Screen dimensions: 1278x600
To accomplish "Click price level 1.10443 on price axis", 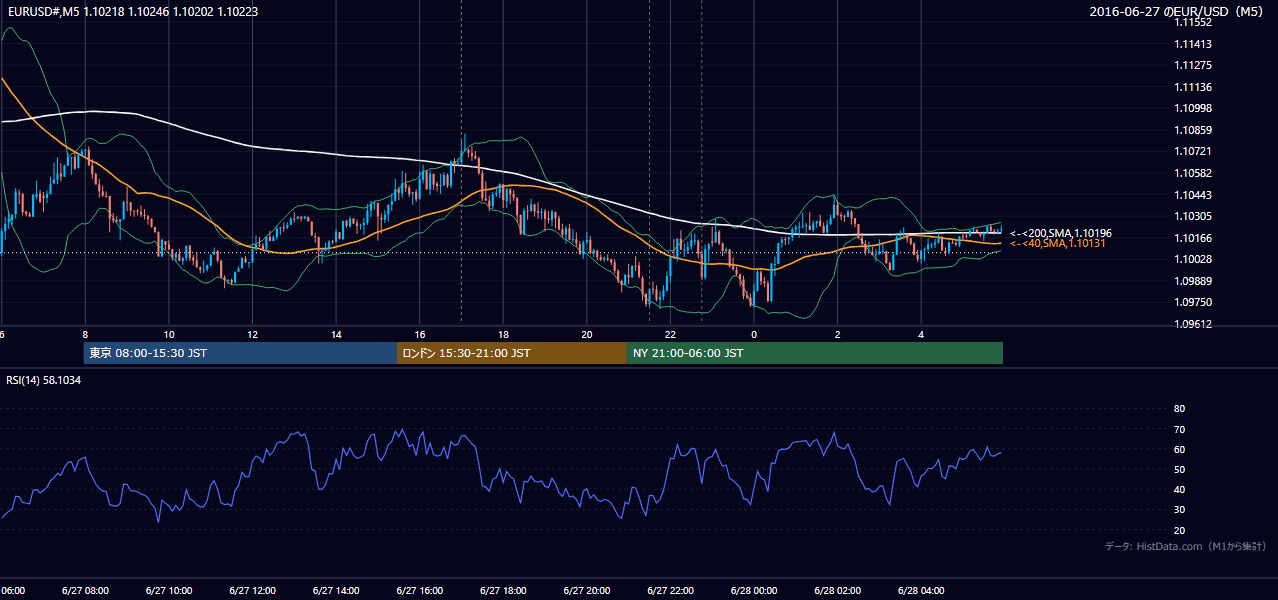I will click(1193, 195).
